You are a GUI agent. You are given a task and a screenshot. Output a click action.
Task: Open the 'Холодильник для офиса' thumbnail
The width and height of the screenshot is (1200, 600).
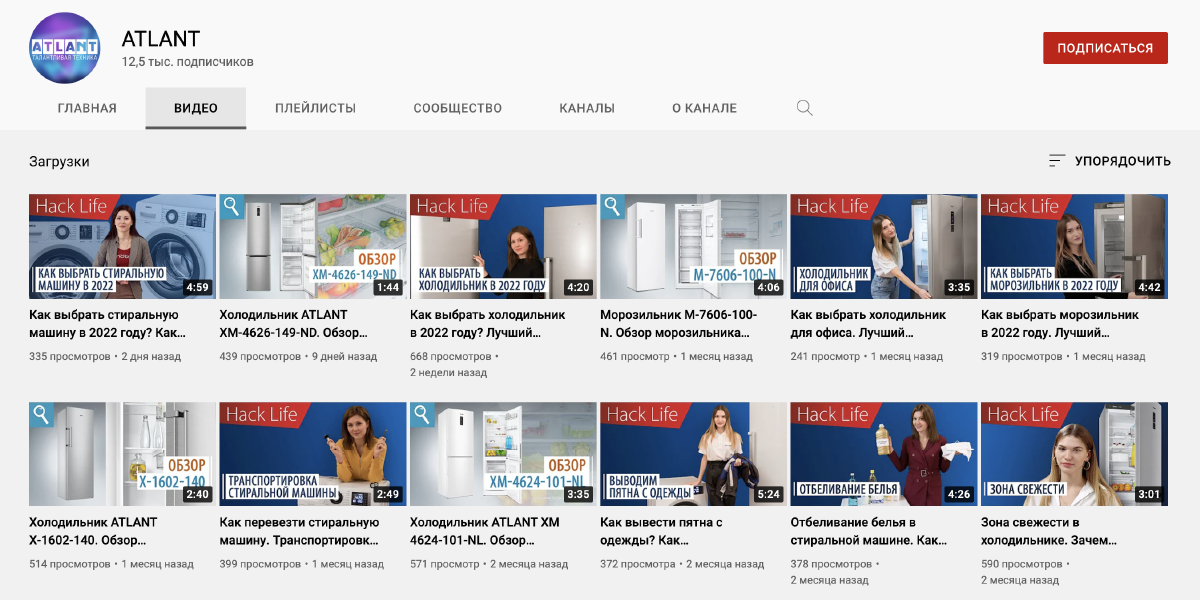(884, 247)
